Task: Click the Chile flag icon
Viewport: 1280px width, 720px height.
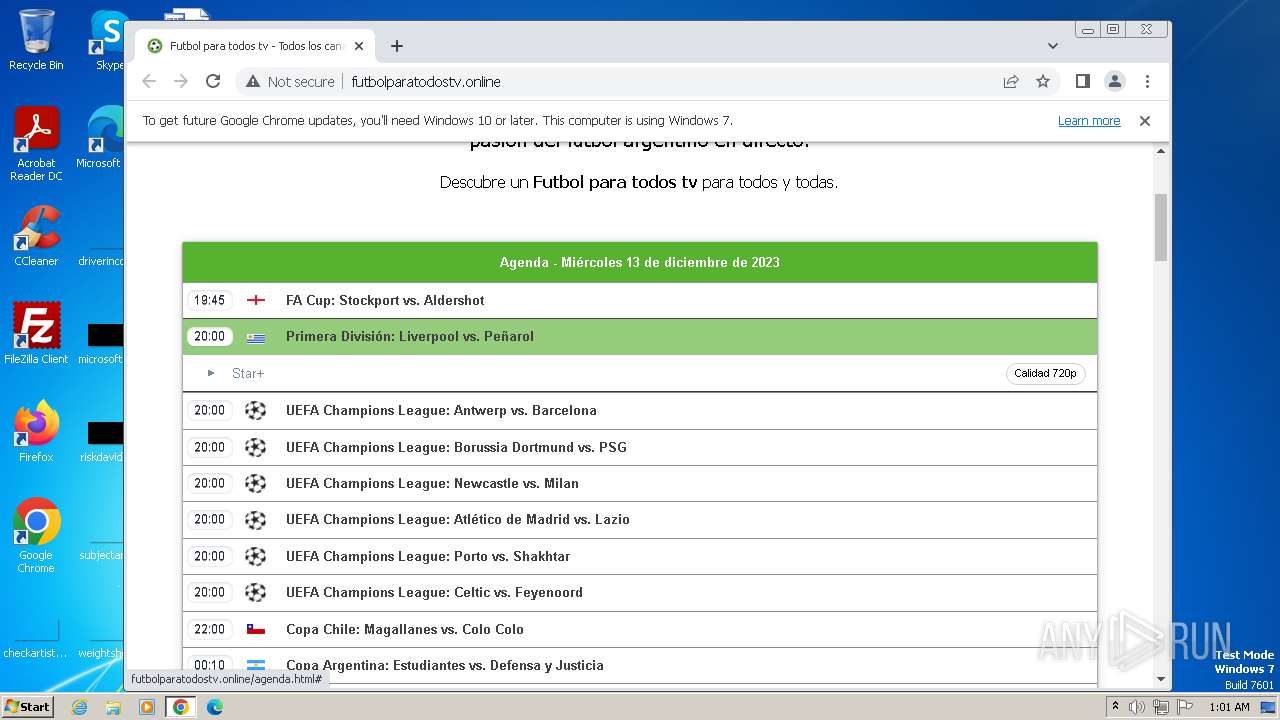Action: (256, 629)
